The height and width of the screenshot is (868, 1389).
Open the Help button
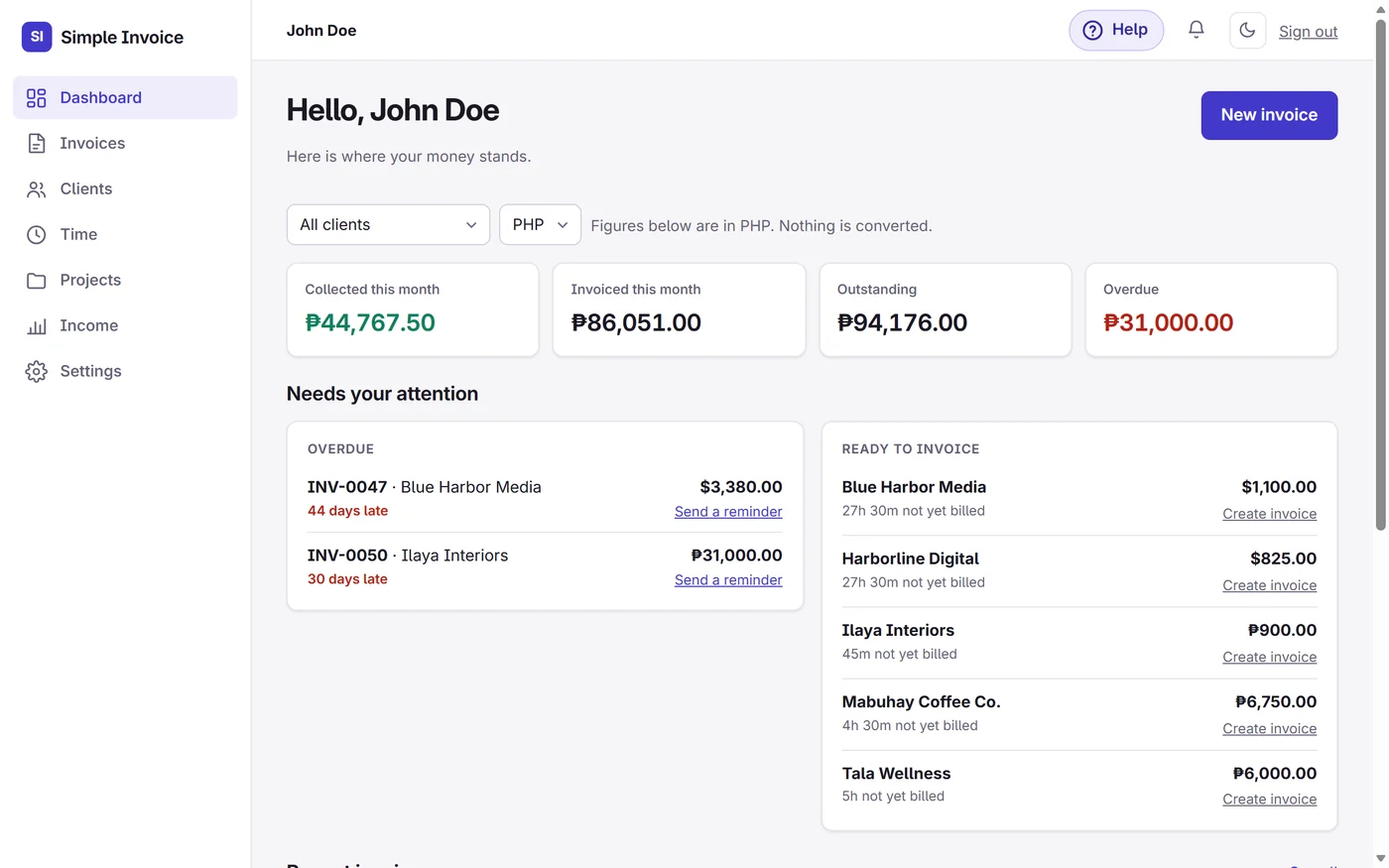(1116, 30)
